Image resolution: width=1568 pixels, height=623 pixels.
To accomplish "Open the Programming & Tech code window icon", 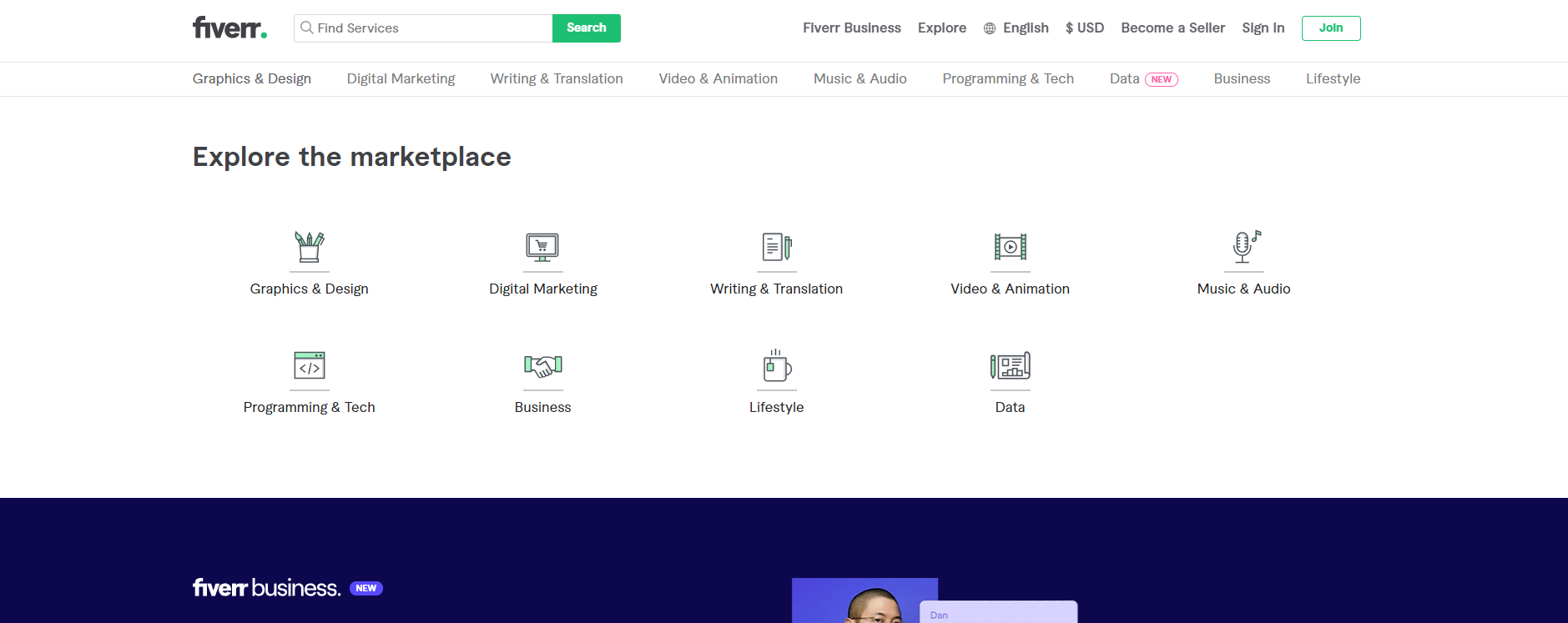I will pos(310,365).
